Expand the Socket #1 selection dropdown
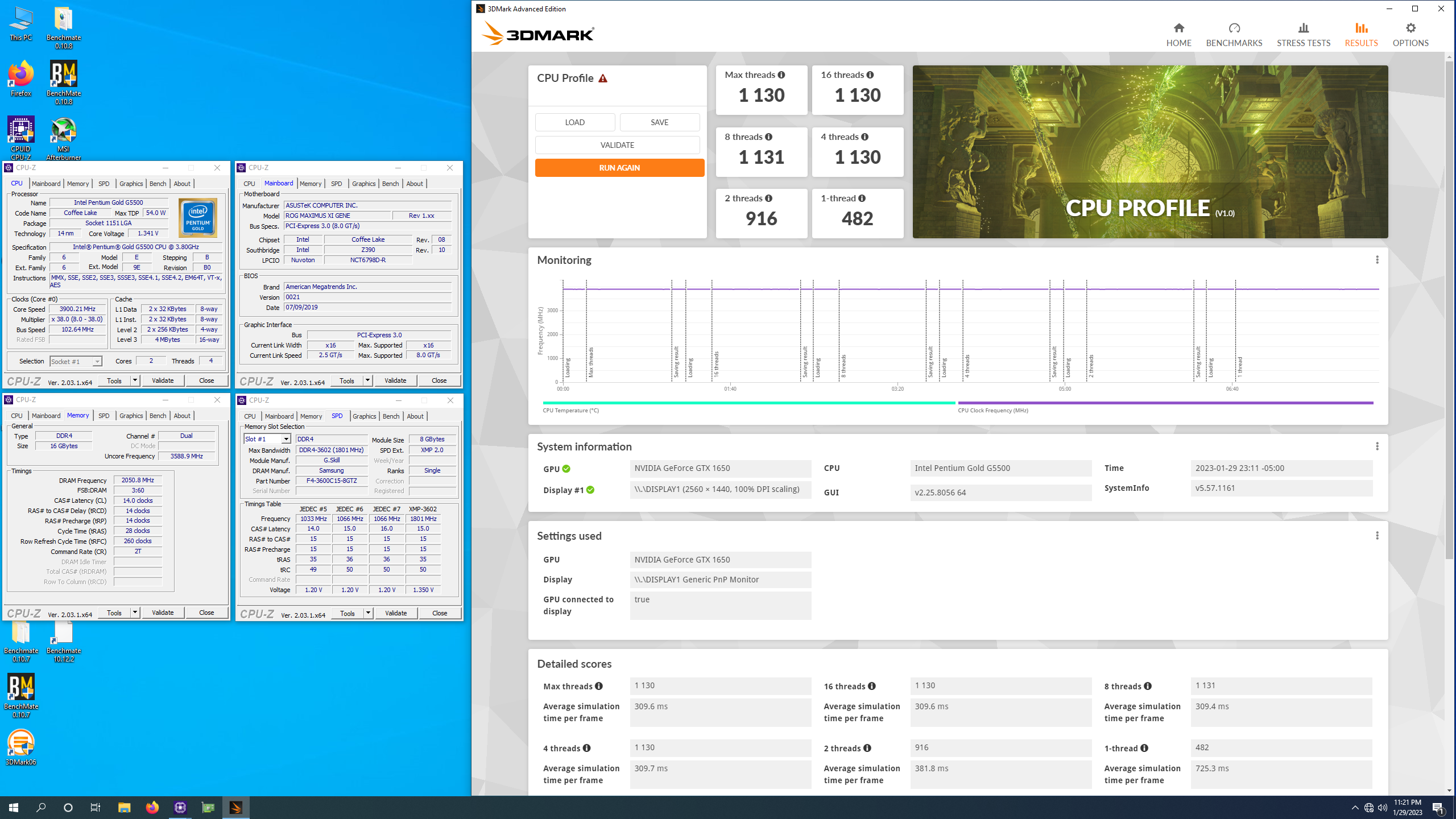 tap(97, 362)
